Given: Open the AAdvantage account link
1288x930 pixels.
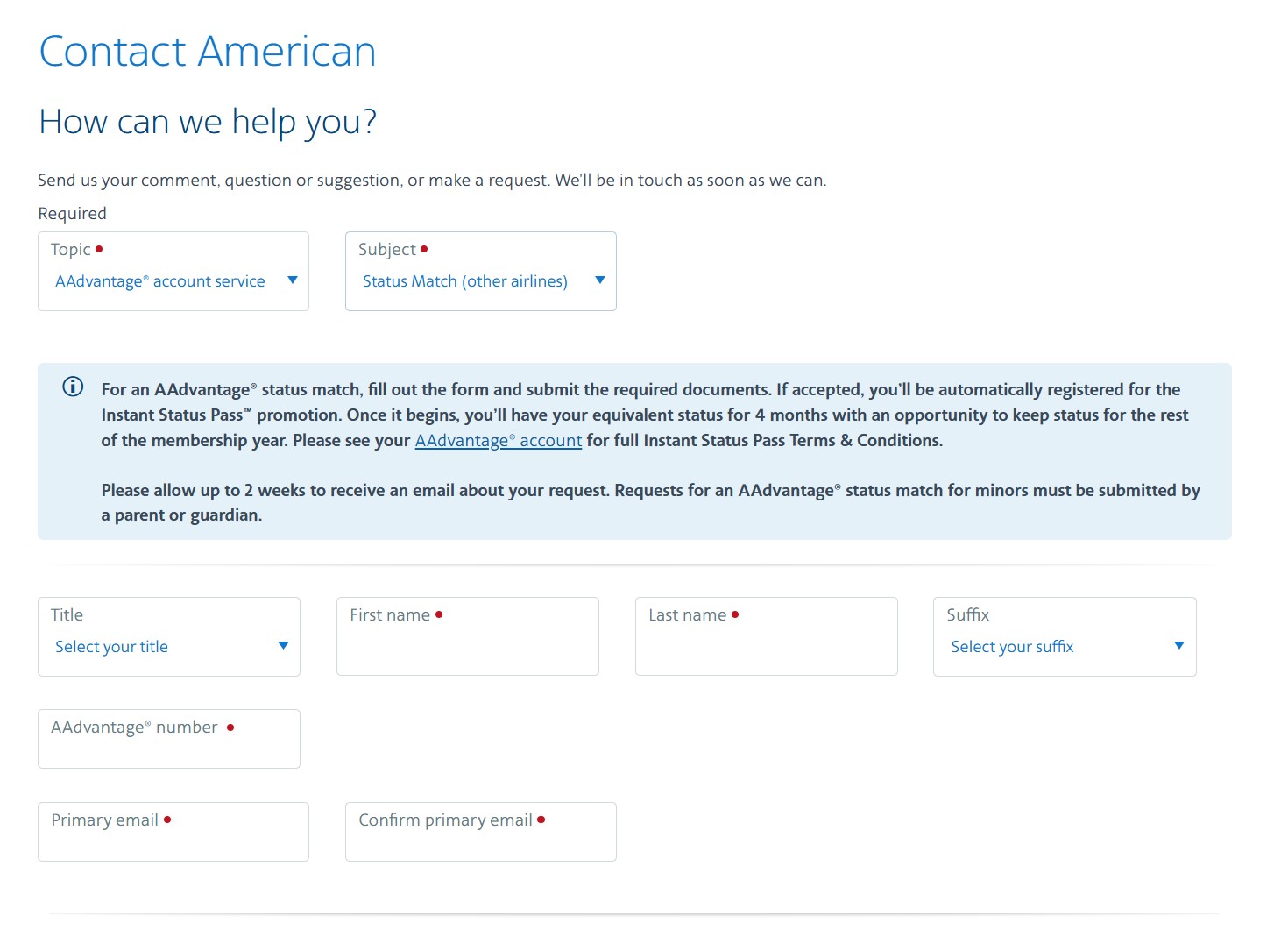Looking at the screenshot, I should click(x=498, y=440).
